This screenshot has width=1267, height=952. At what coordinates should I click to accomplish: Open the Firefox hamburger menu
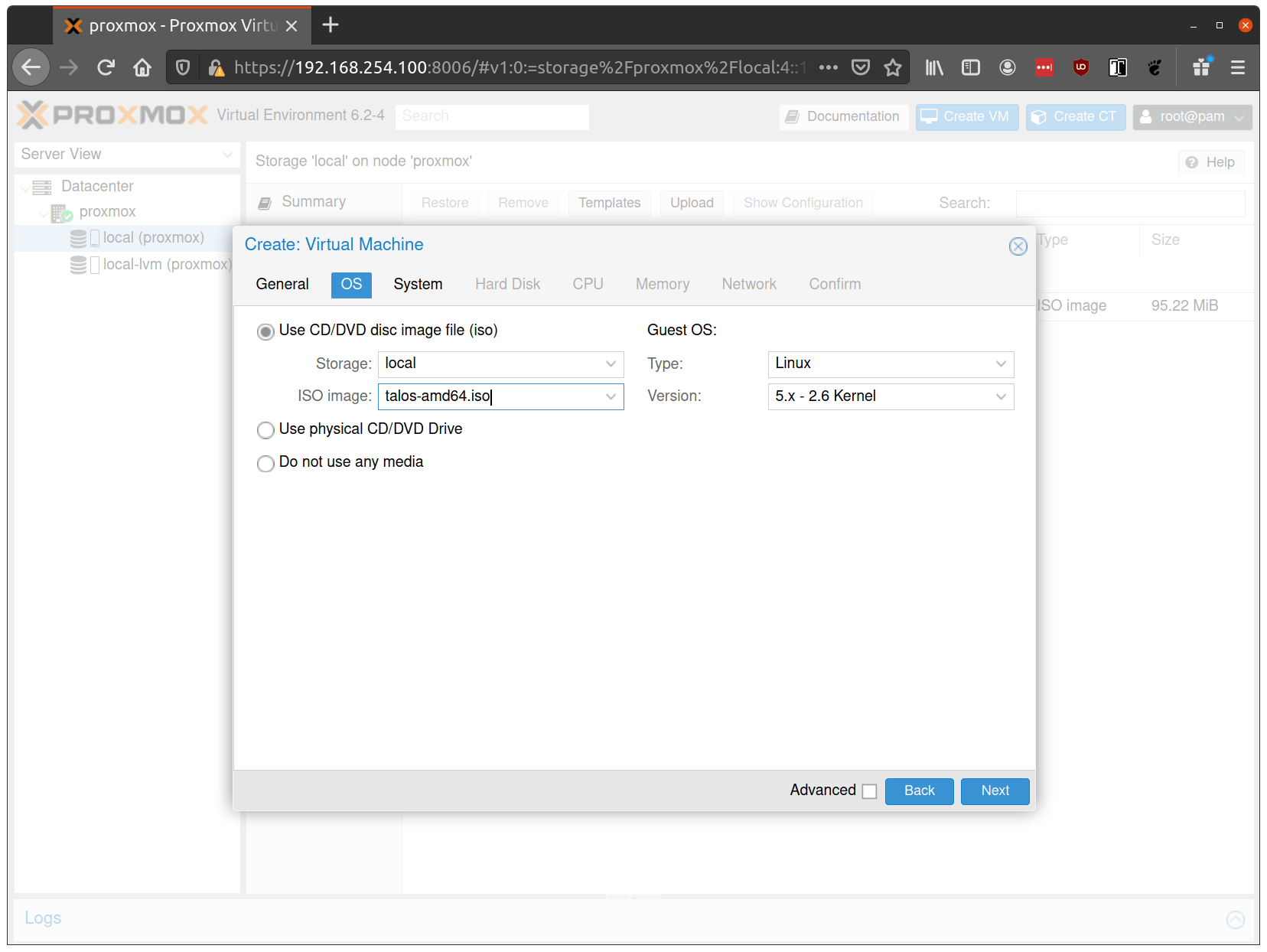click(x=1237, y=67)
